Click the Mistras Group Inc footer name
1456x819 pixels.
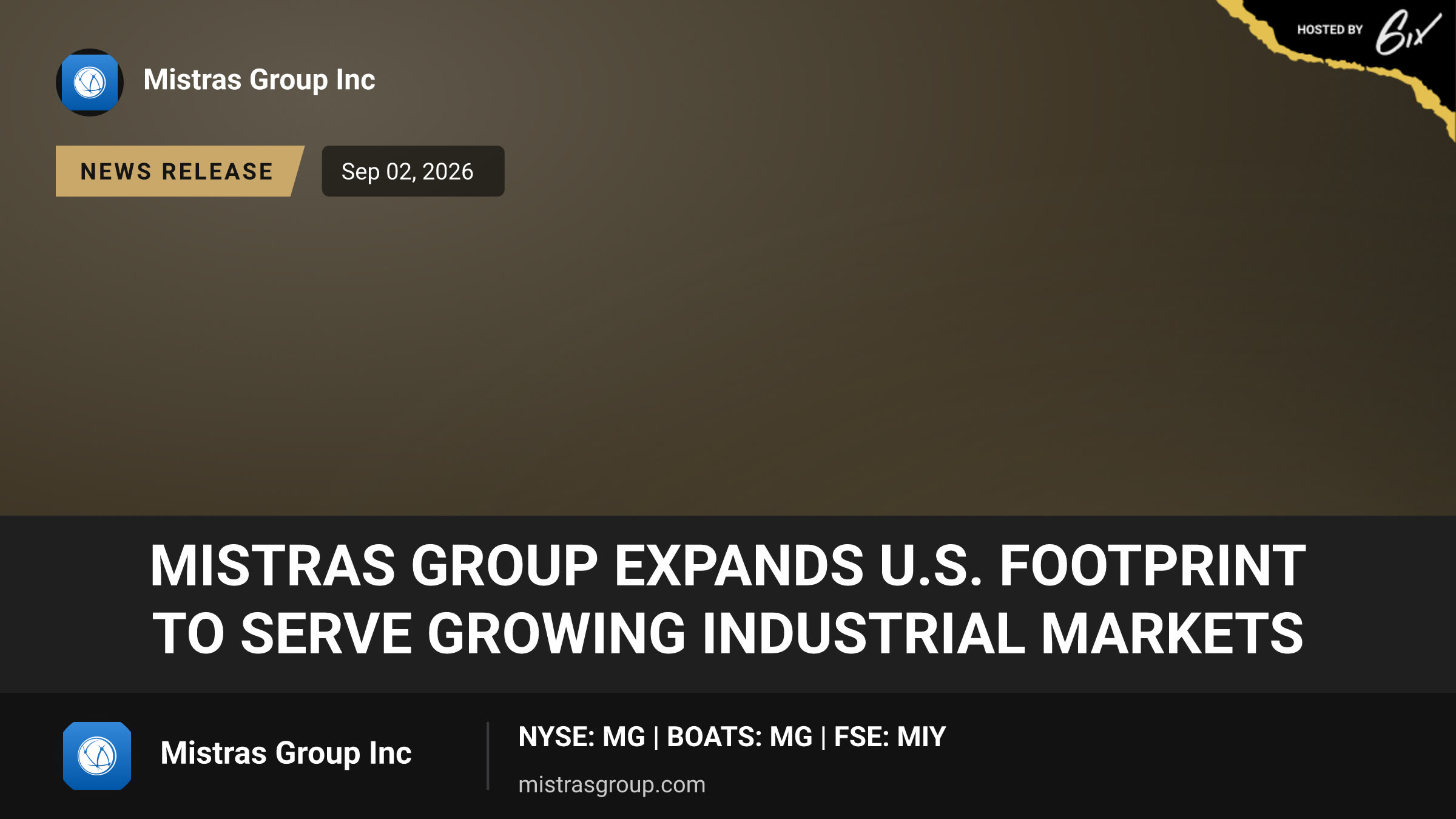(x=286, y=753)
